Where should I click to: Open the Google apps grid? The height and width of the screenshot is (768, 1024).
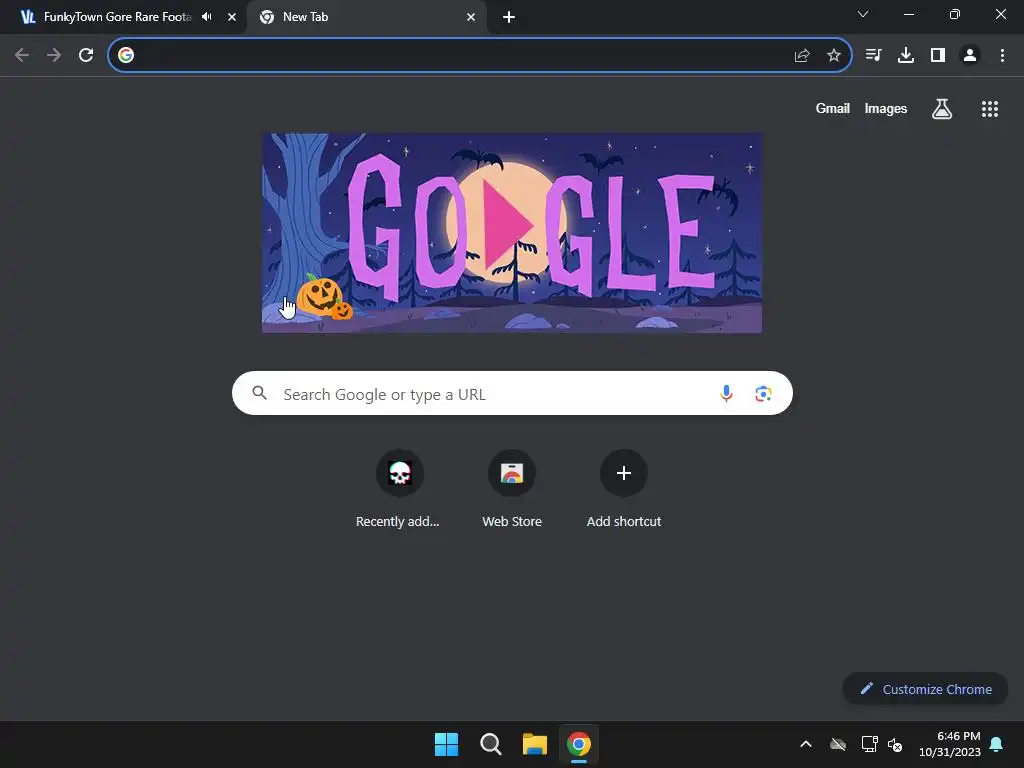click(x=989, y=109)
